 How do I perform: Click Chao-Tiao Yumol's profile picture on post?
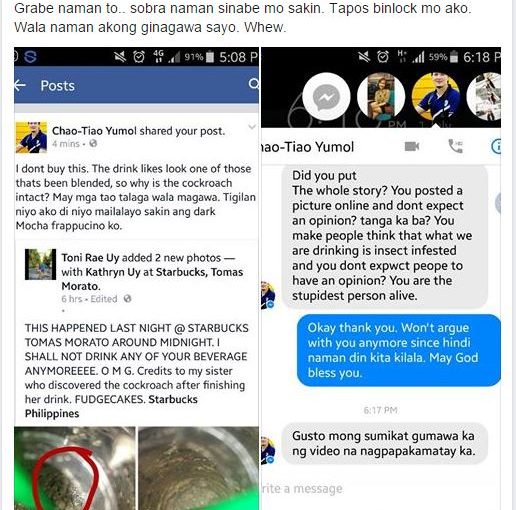[32, 137]
